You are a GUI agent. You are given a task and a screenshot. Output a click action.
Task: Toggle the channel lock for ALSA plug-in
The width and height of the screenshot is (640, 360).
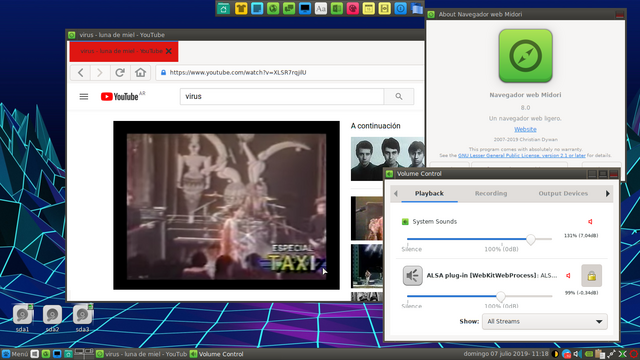pyautogui.click(x=591, y=276)
